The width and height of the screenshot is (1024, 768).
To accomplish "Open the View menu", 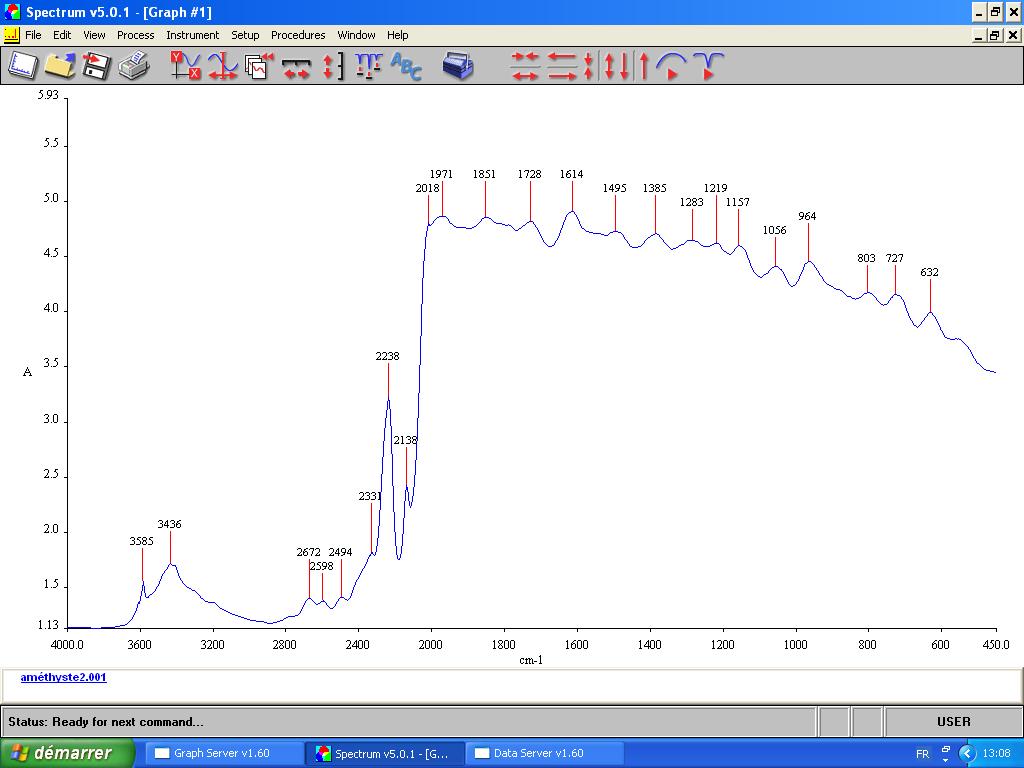I will [x=94, y=35].
